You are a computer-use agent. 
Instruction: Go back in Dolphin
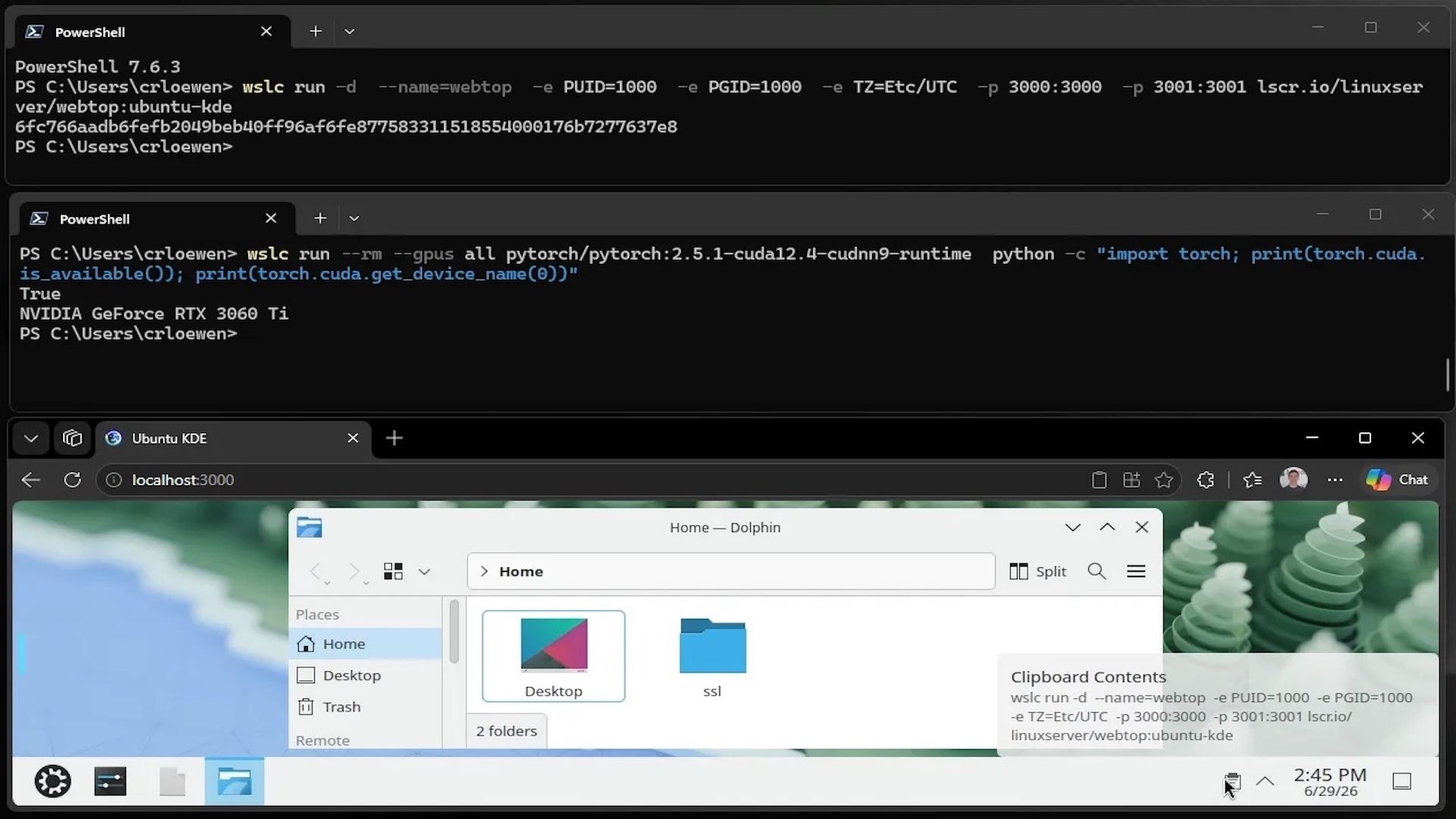(316, 572)
